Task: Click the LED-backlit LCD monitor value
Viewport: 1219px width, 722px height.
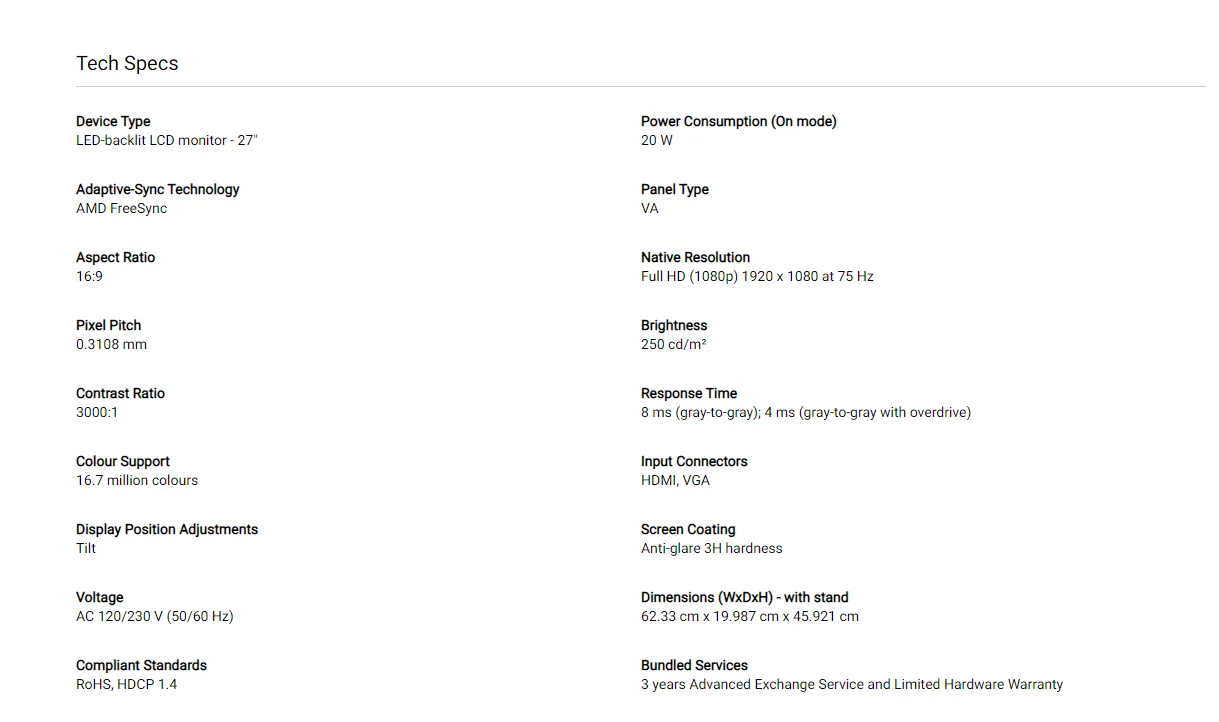Action: click(166, 140)
